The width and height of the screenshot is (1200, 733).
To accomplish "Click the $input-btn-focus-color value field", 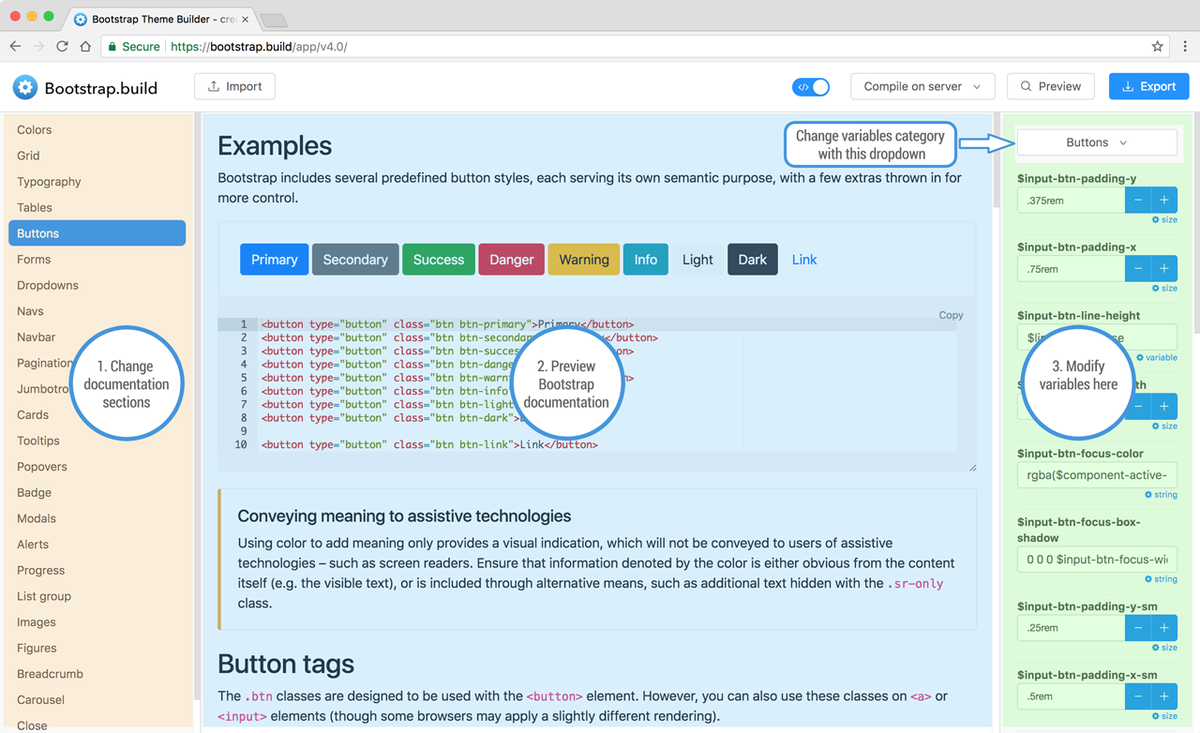I will coord(1097,475).
